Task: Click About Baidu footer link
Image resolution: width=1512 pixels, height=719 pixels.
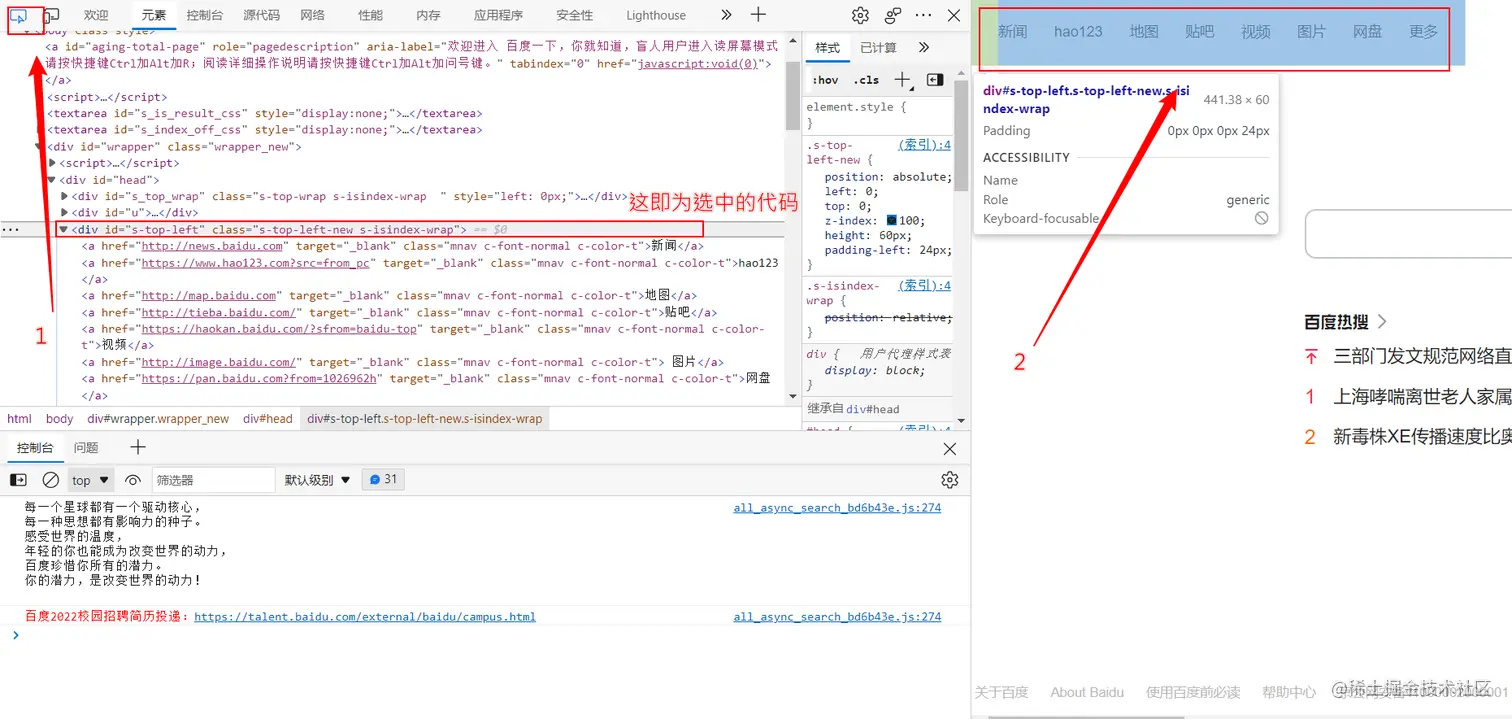Action: 1087,692
